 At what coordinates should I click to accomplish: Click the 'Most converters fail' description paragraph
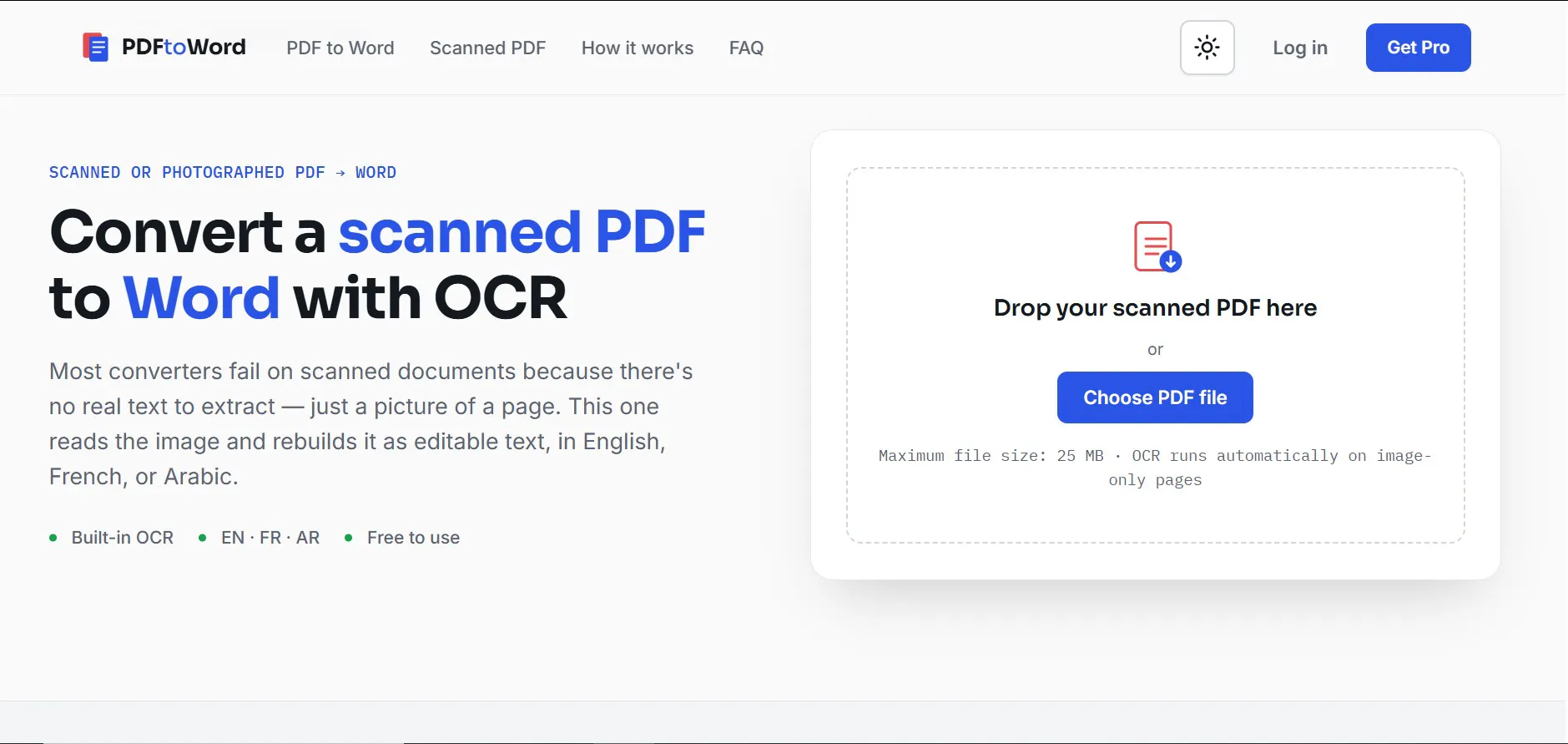(371, 423)
